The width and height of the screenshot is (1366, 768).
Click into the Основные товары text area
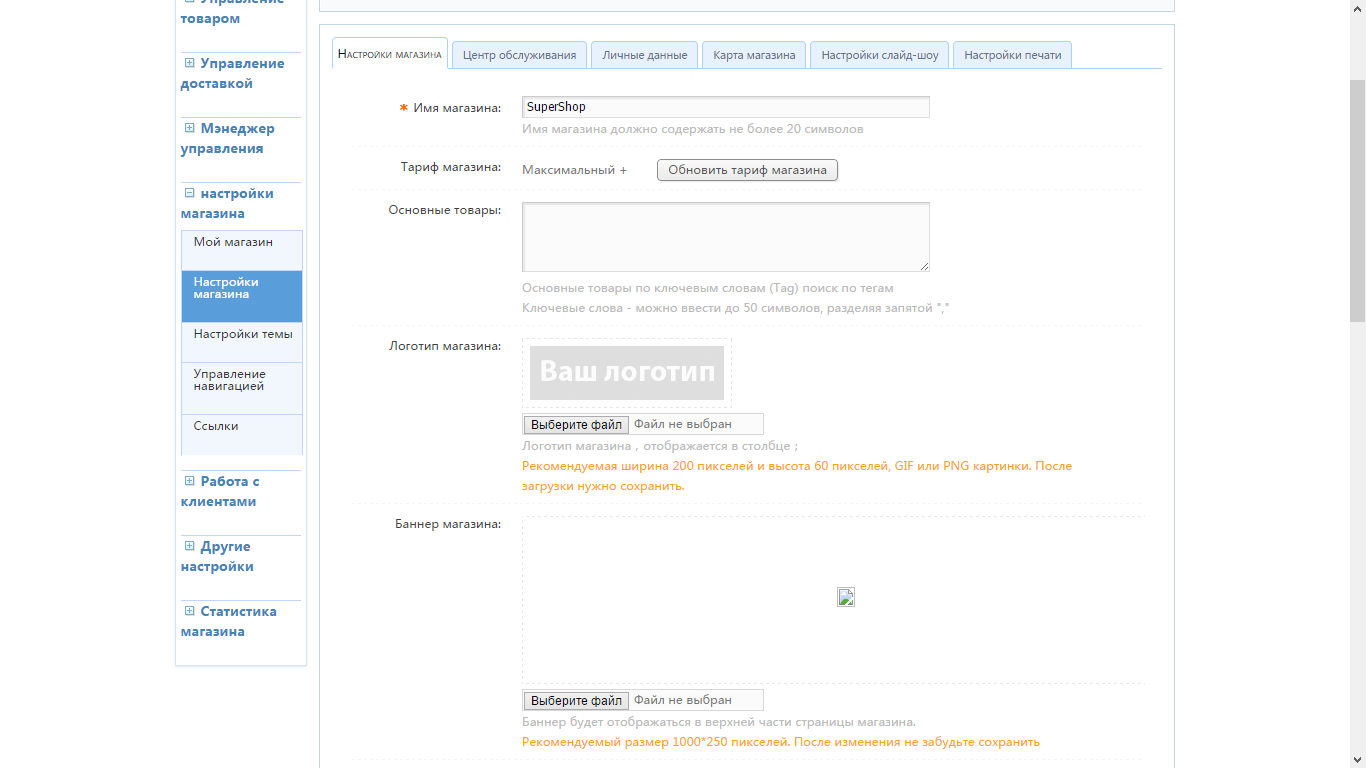(726, 237)
